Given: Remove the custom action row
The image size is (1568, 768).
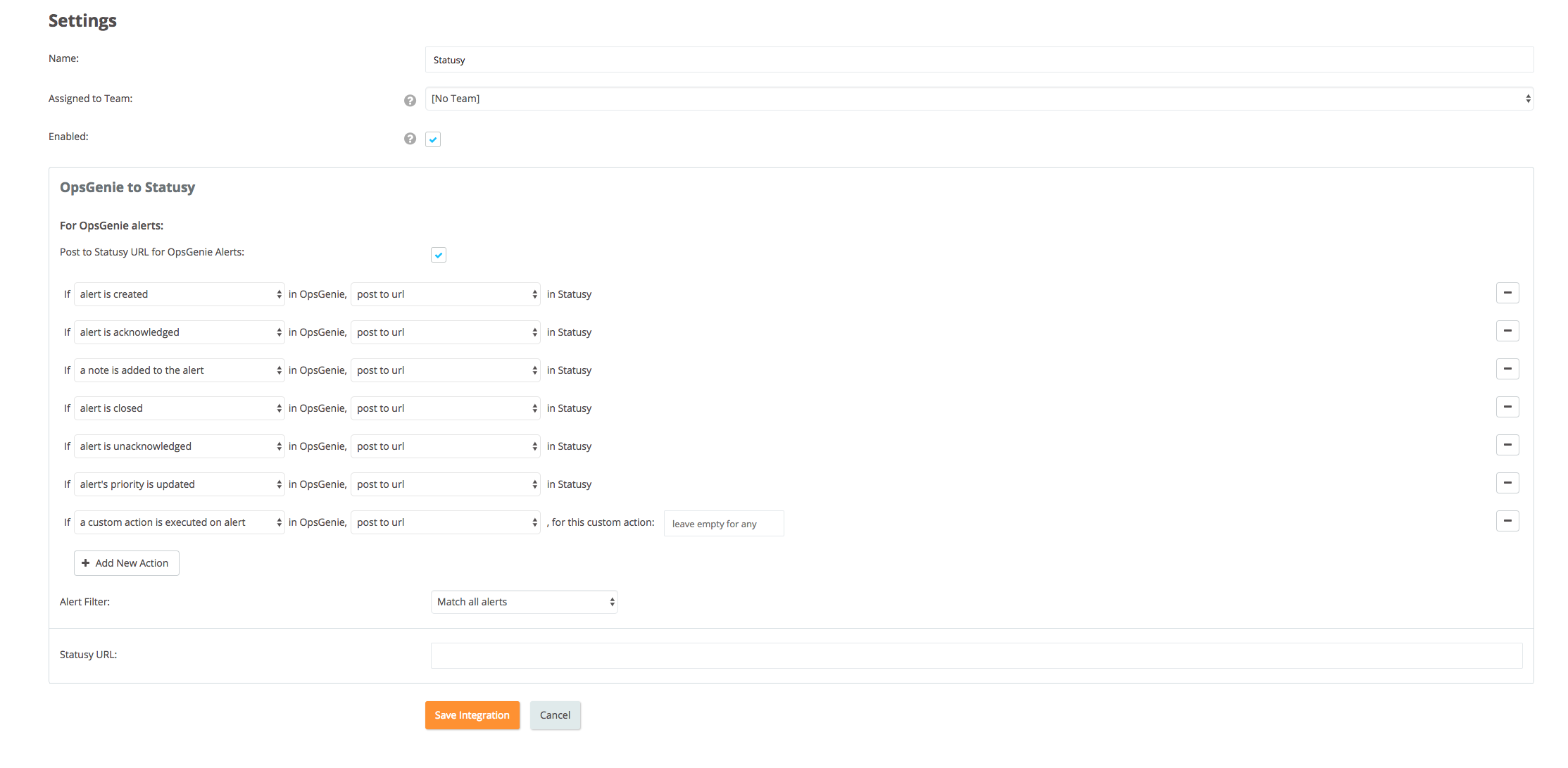Looking at the screenshot, I should [1507, 521].
